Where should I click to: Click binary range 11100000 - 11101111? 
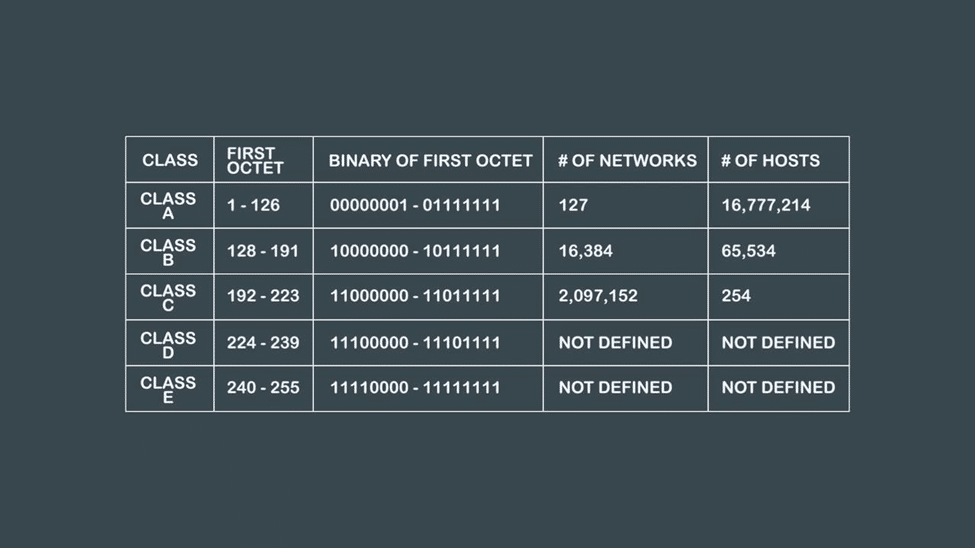coord(415,342)
